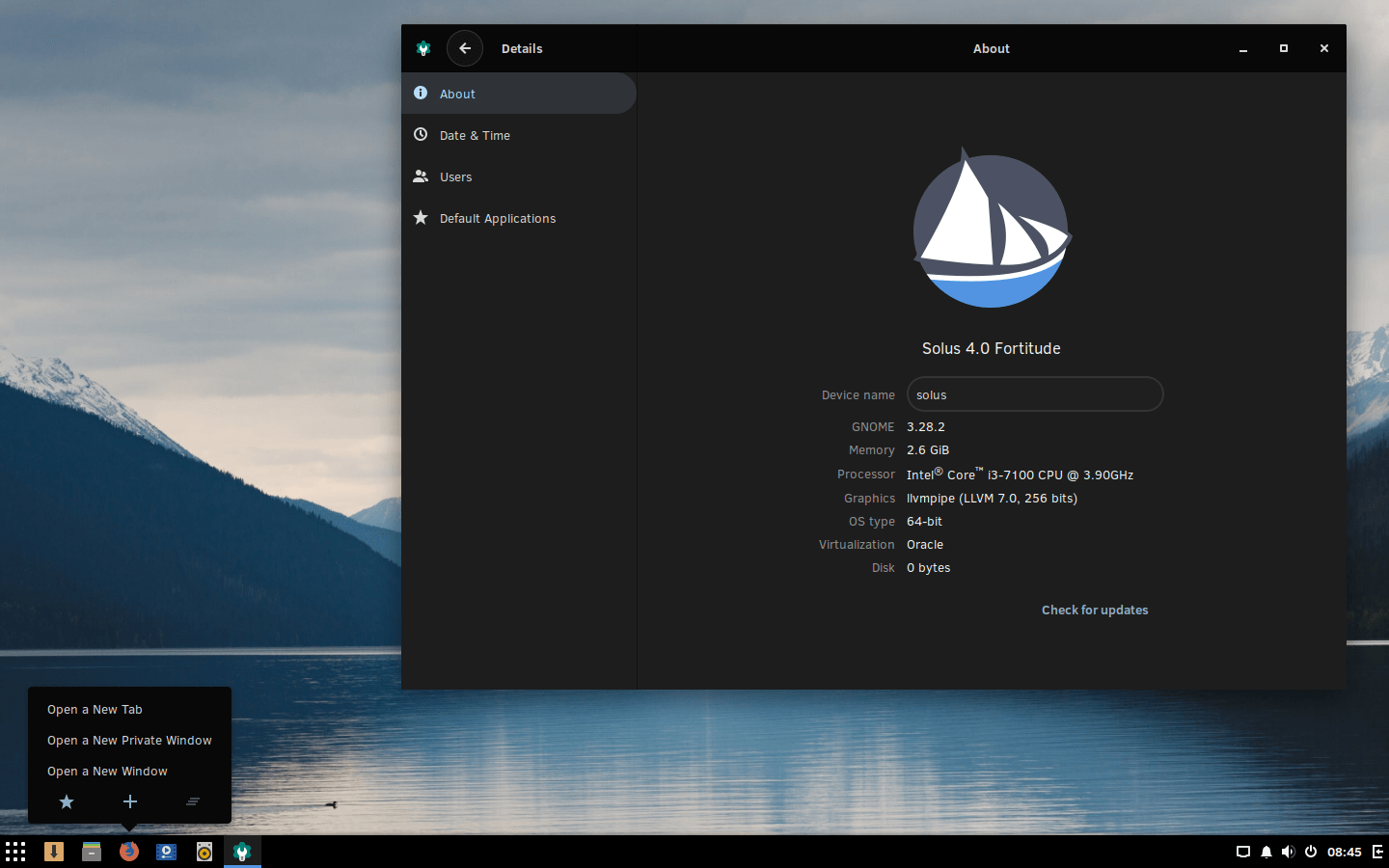The height and width of the screenshot is (868, 1389).
Task: Open the power menu icon in the tray
Action: (1311, 852)
